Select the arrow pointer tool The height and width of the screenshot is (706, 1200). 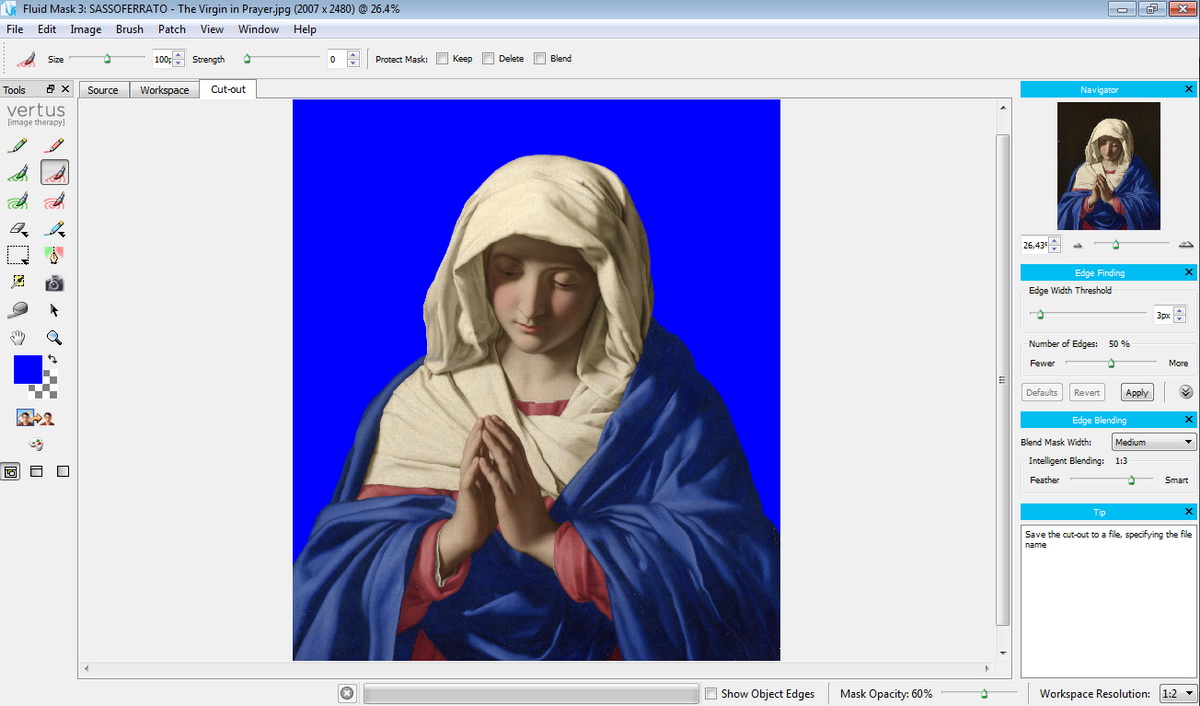(55, 310)
